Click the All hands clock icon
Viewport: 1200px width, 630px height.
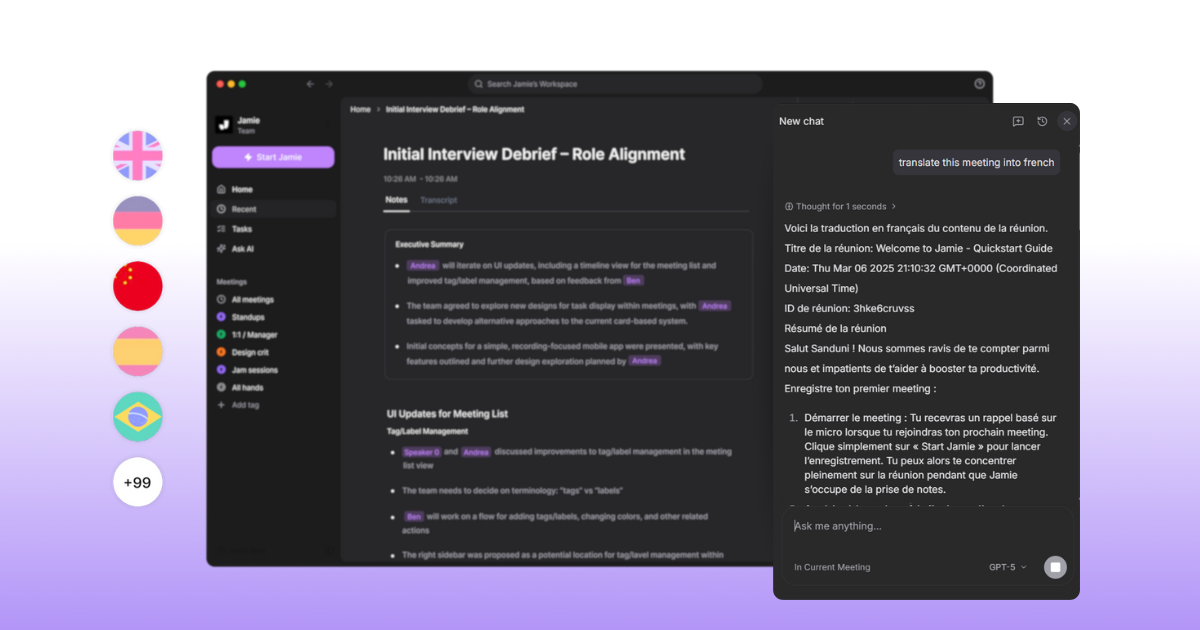point(221,387)
